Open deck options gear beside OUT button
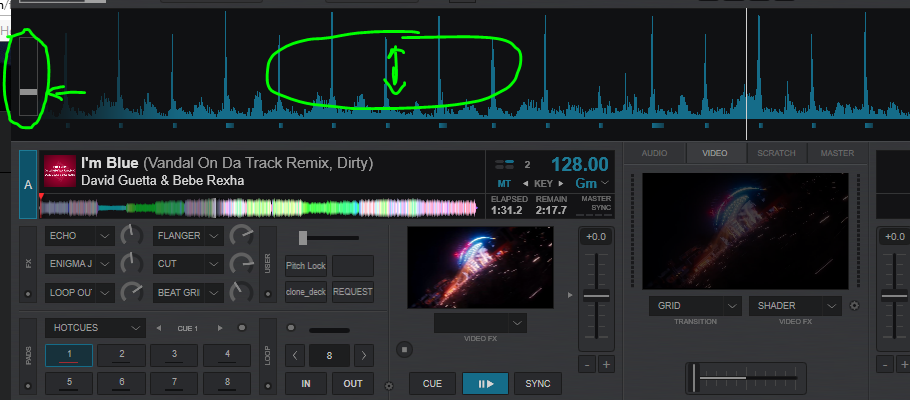 click(389, 385)
